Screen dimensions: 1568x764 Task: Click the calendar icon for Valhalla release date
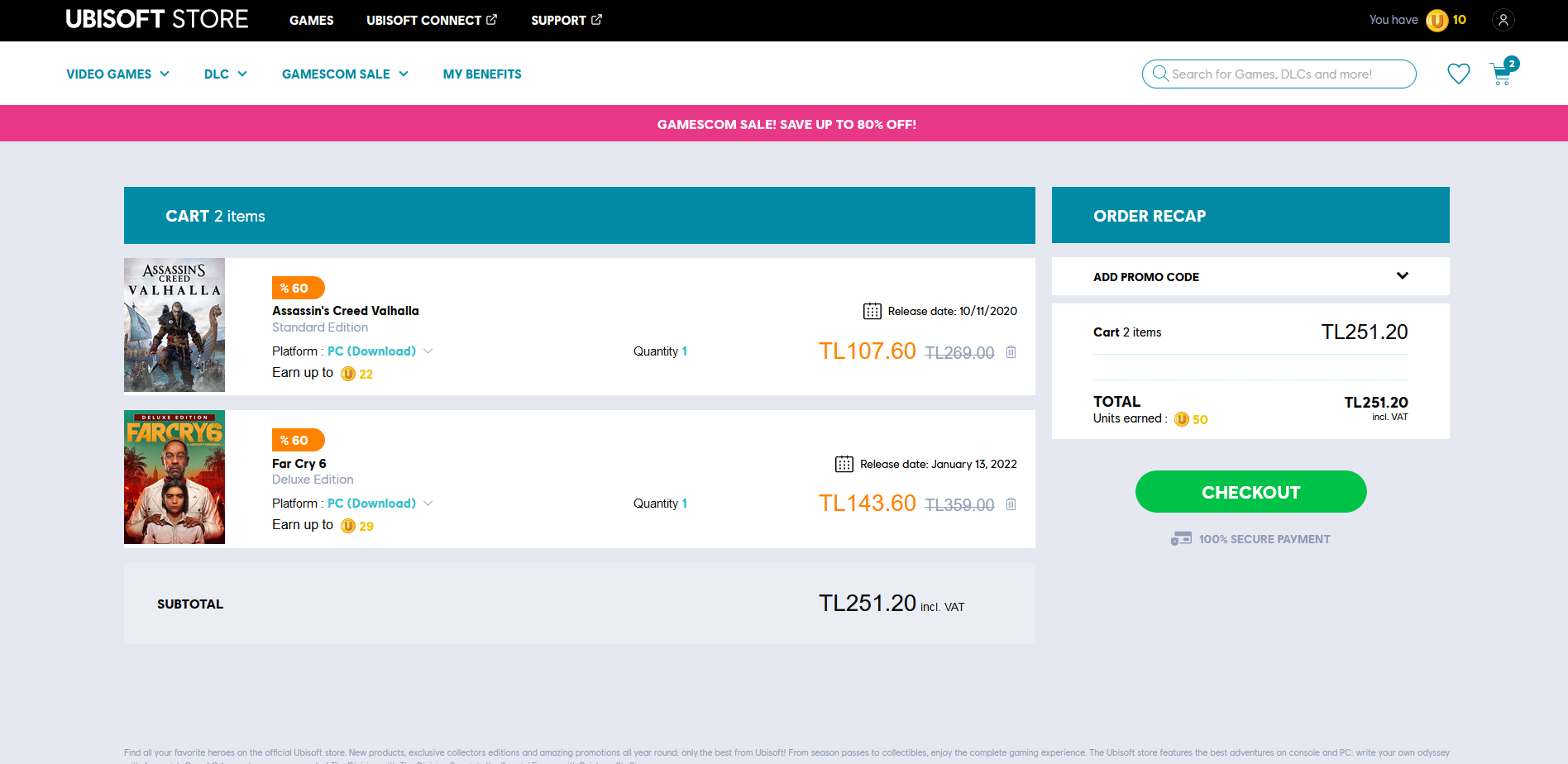[x=872, y=311]
